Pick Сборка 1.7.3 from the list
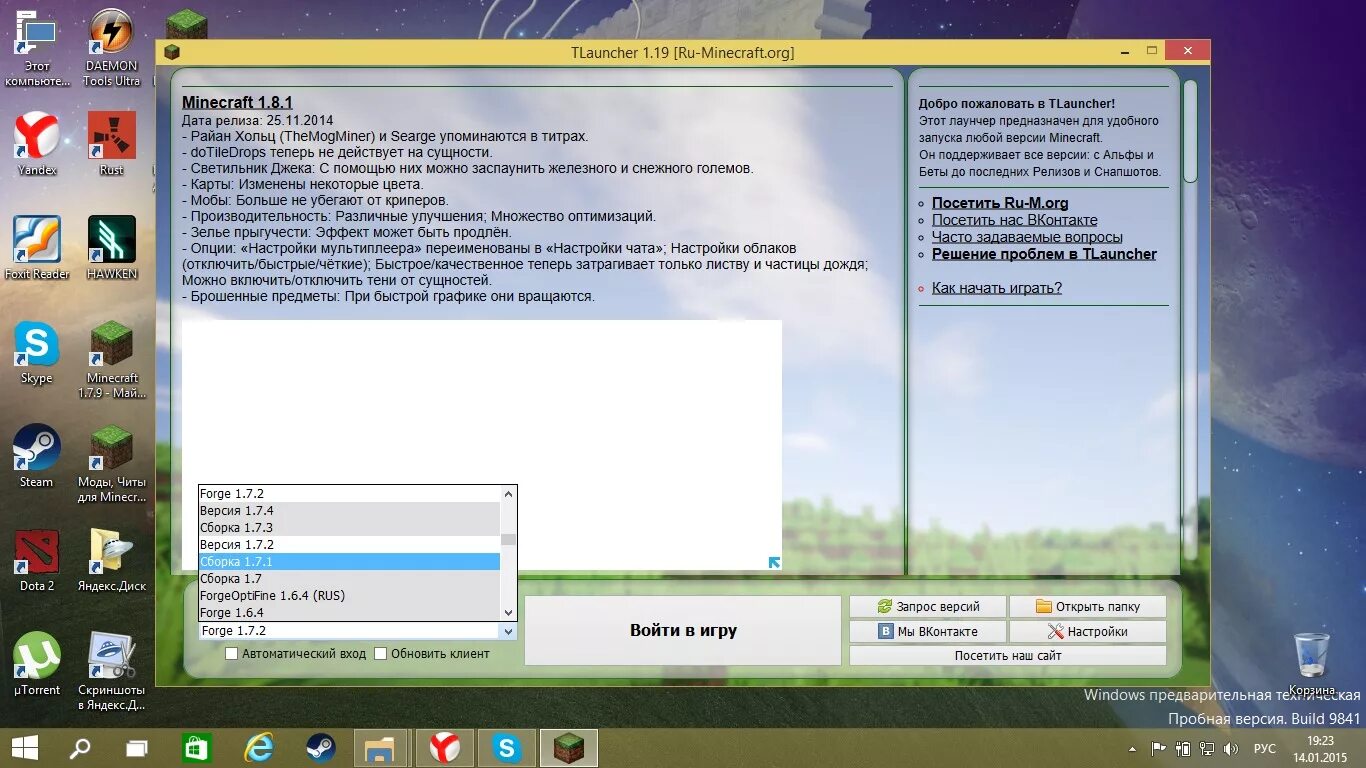Image resolution: width=1366 pixels, height=768 pixels. (349, 528)
